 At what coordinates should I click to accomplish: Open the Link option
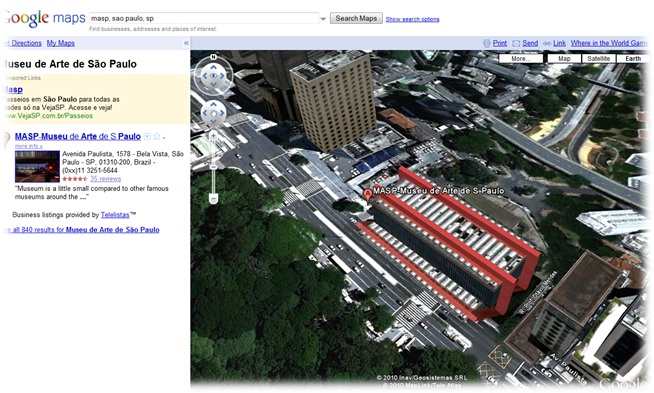(x=559, y=43)
